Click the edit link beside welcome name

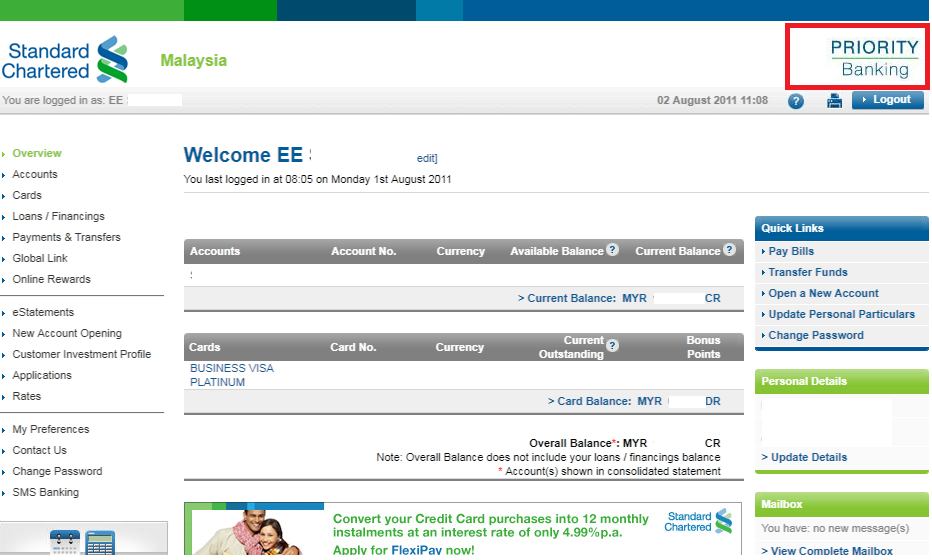coord(427,158)
